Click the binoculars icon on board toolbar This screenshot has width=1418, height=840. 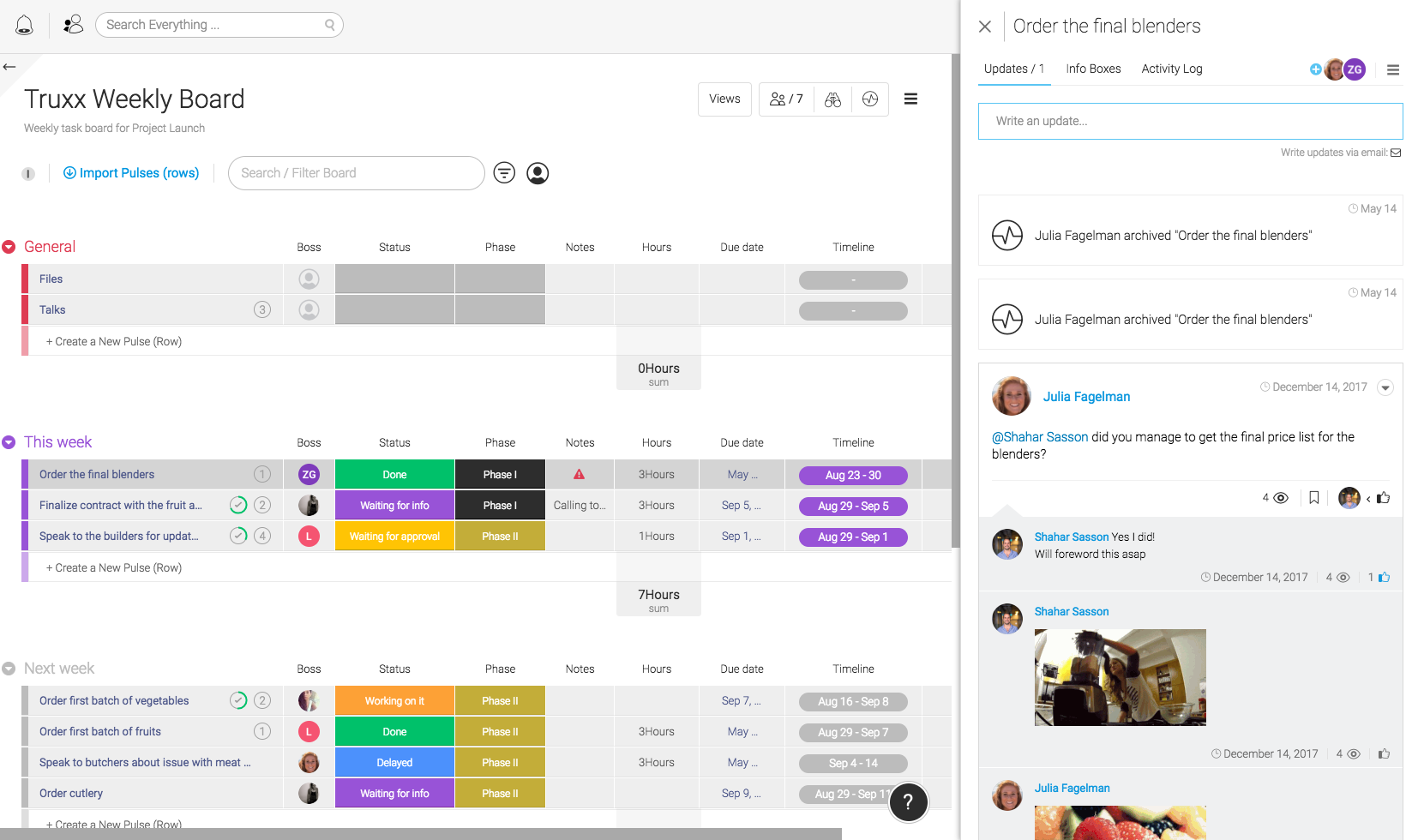[832, 99]
